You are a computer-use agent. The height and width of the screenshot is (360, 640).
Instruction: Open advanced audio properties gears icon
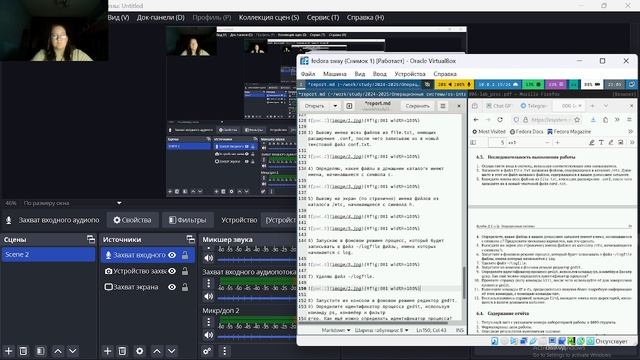(x=207, y=351)
